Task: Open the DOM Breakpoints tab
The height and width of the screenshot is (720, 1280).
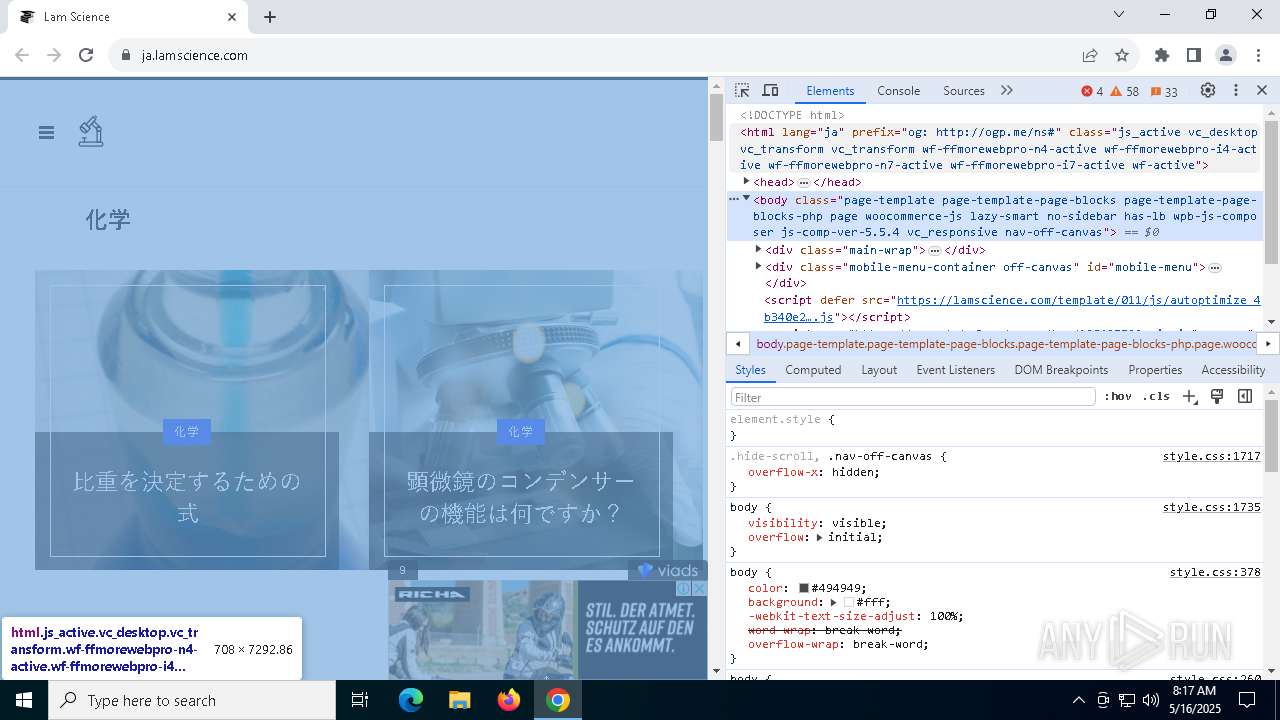Action: [x=1061, y=370]
